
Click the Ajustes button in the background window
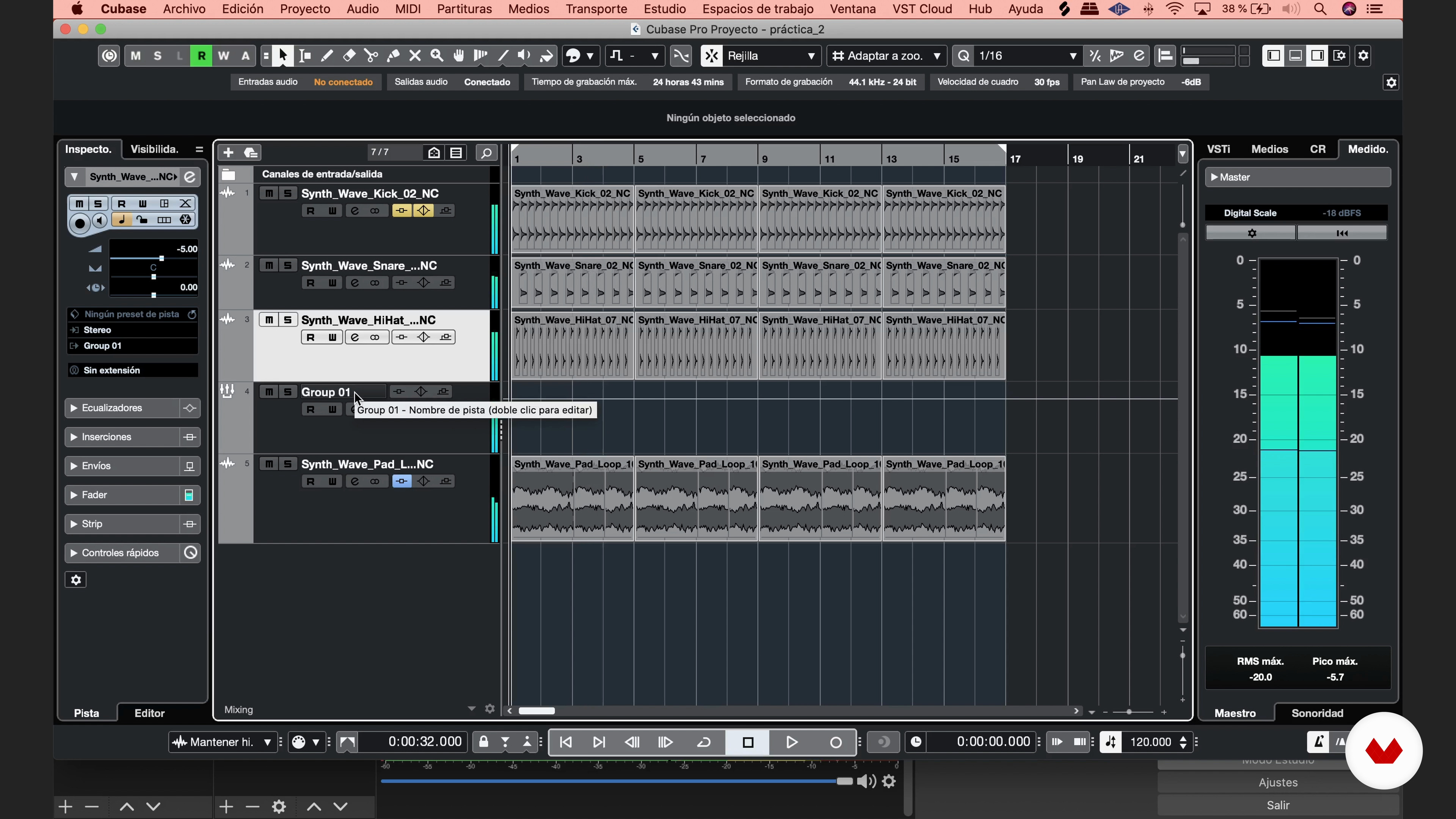(x=1278, y=782)
